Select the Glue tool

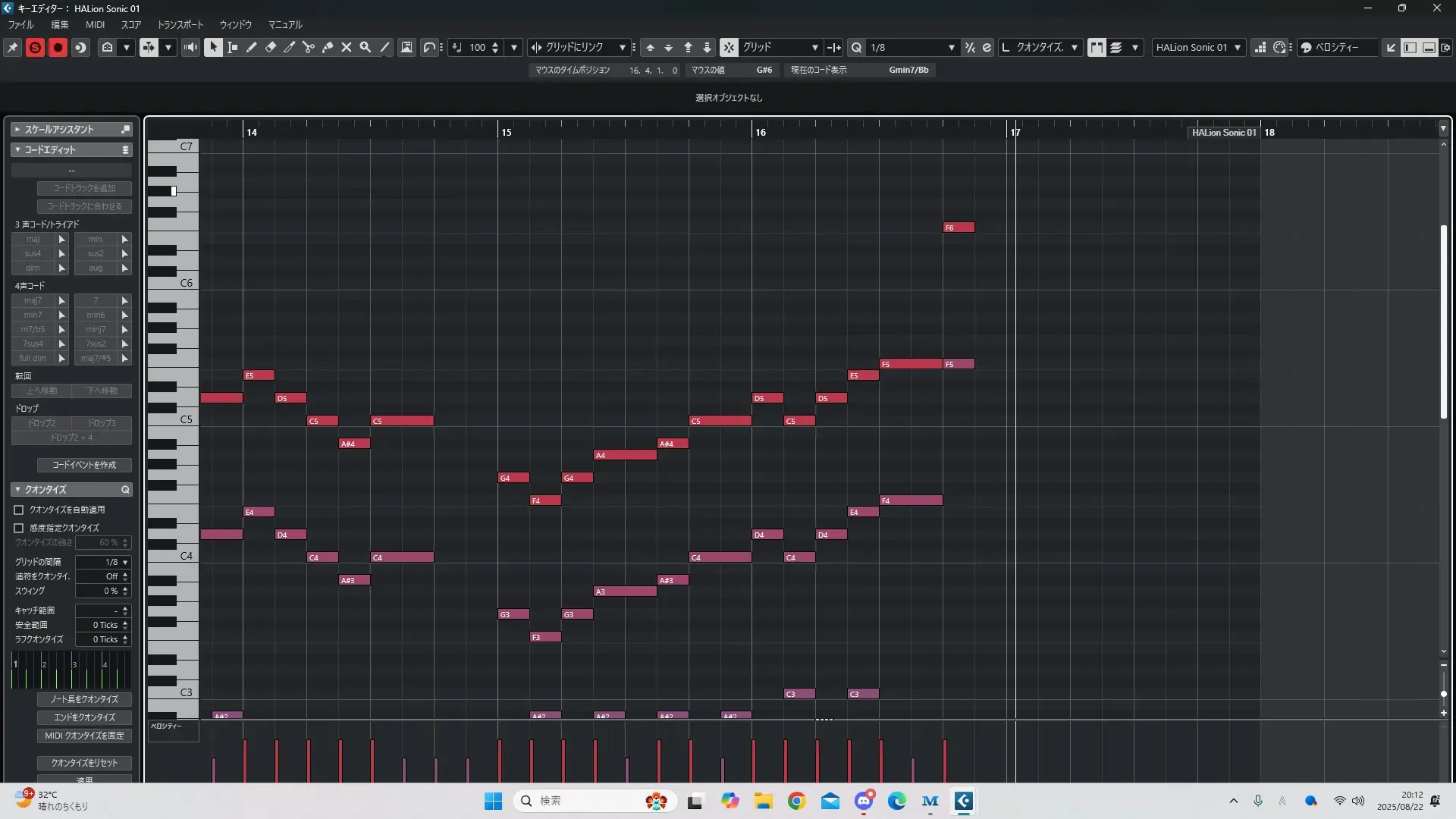coord(328,47)
